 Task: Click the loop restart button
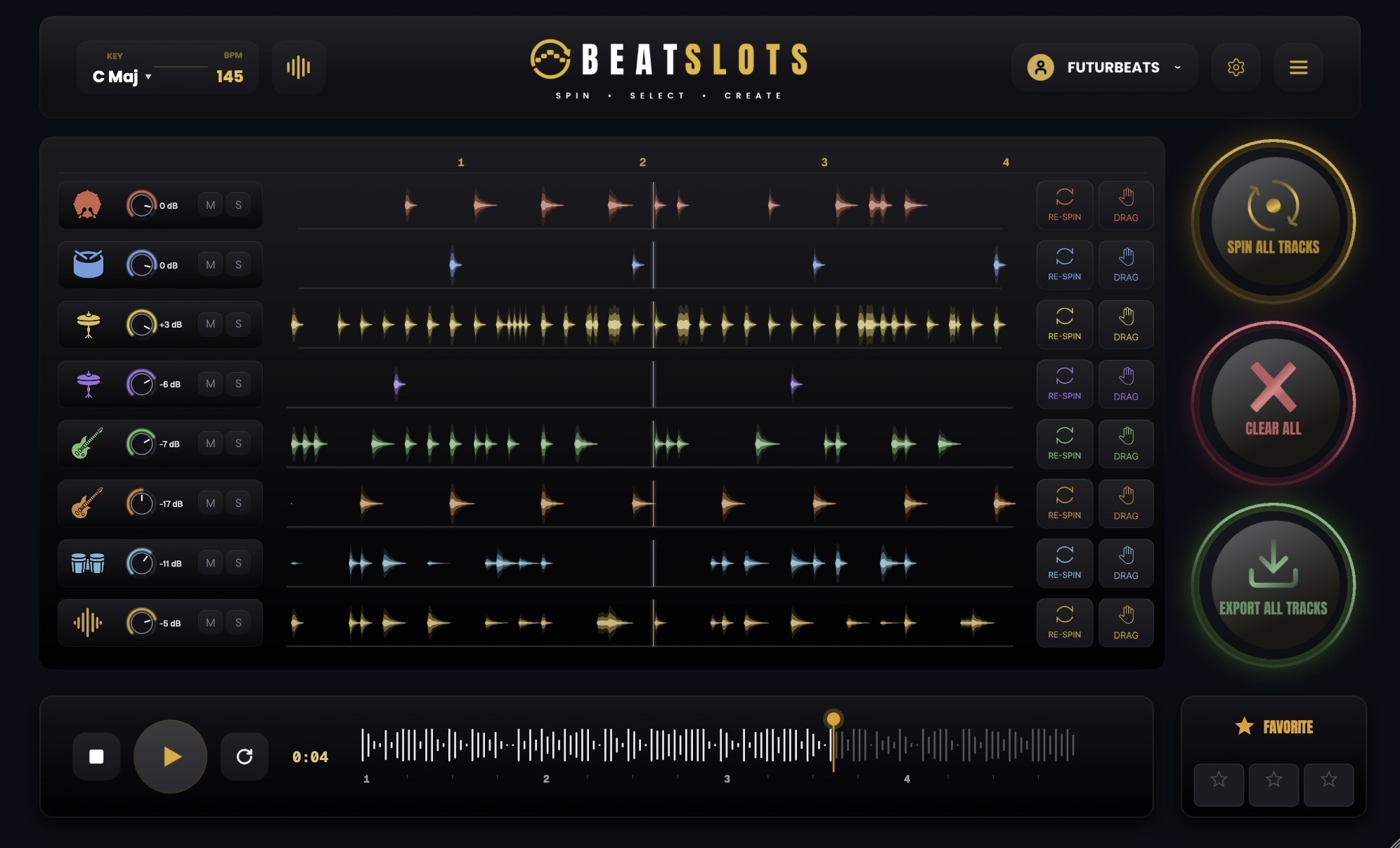point(244,757)
